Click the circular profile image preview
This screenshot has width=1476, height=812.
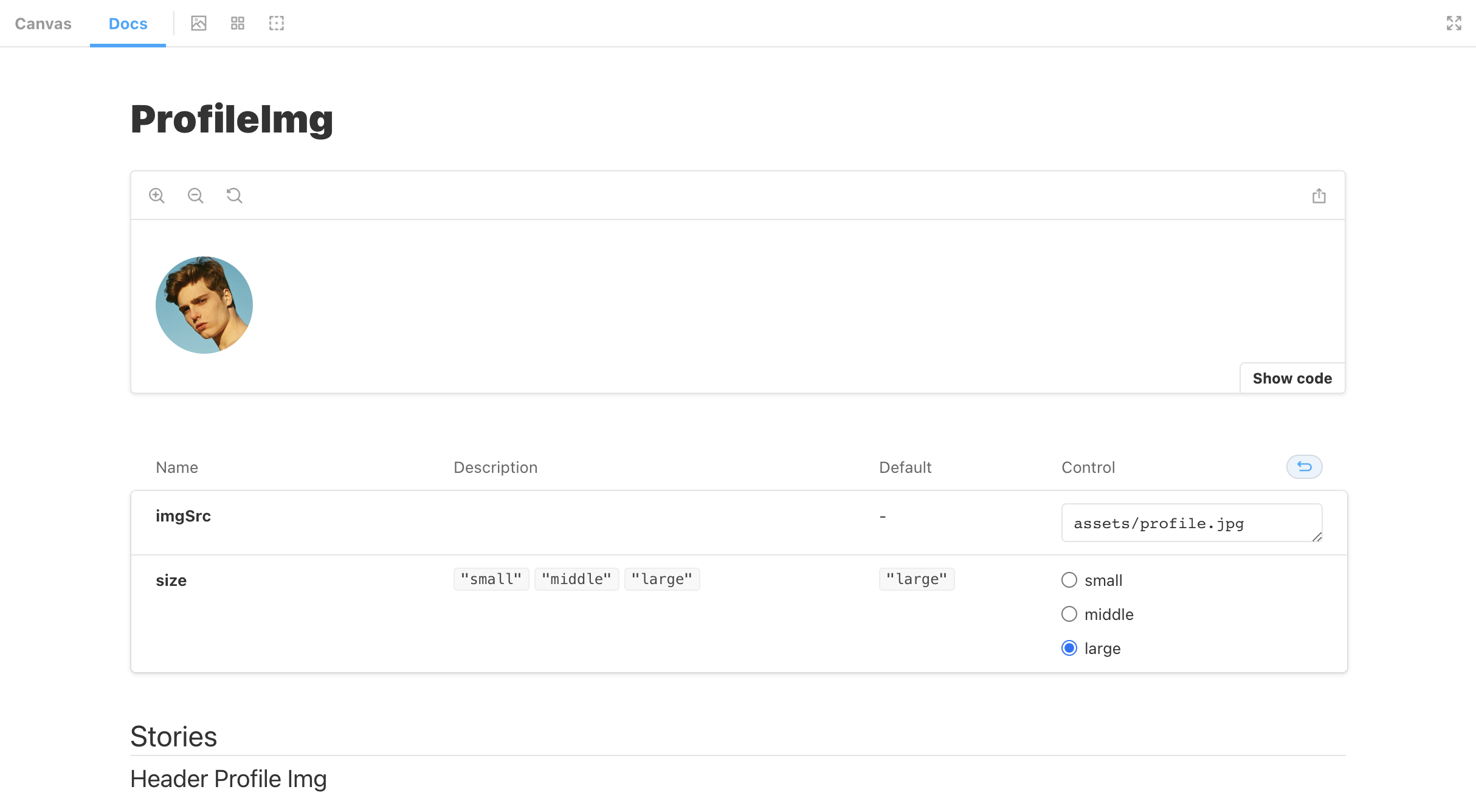click(204, 305)
